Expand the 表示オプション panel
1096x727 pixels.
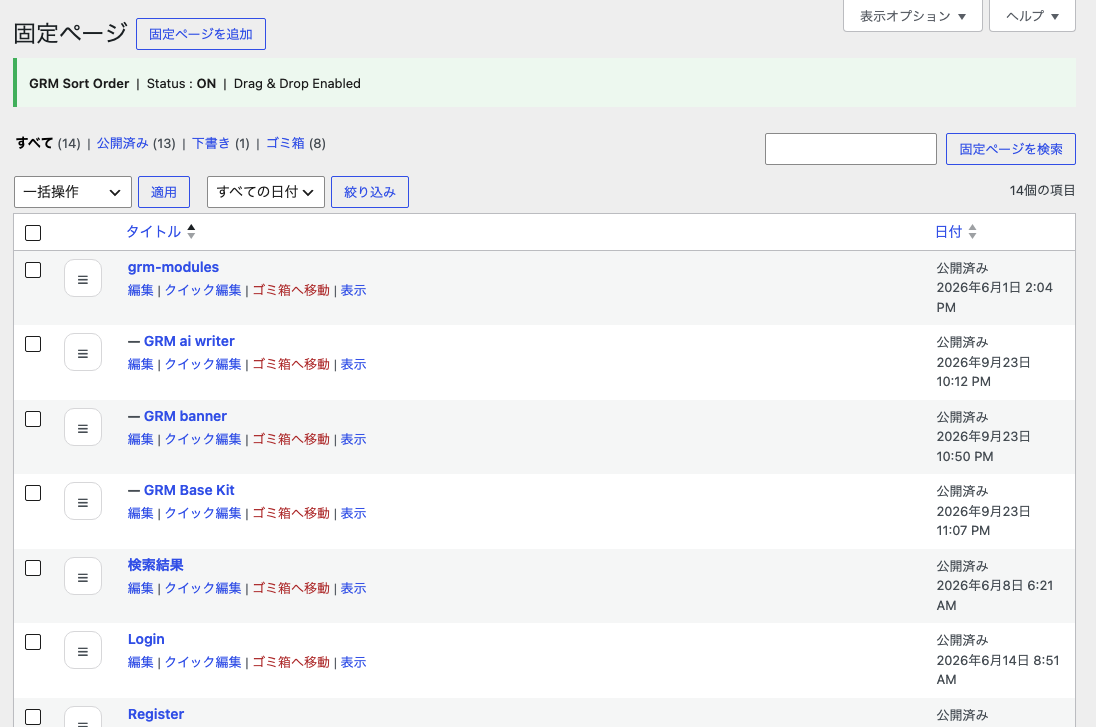pos(913,16)
